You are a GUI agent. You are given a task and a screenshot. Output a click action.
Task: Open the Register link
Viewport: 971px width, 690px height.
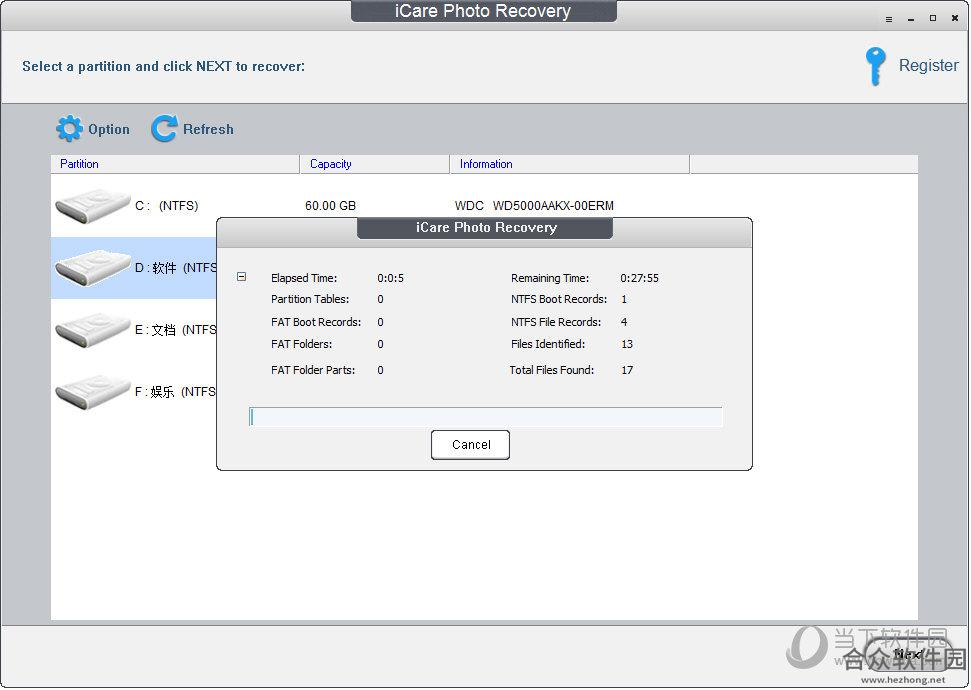pos(928,66)
